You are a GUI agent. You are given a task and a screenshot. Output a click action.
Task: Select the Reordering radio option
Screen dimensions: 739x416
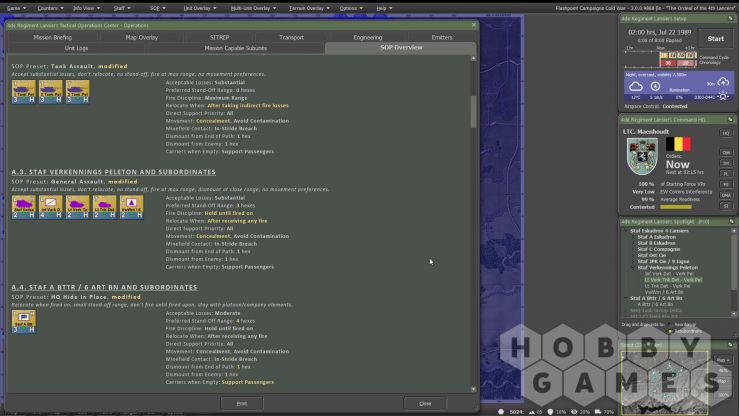tap(670, 325)
